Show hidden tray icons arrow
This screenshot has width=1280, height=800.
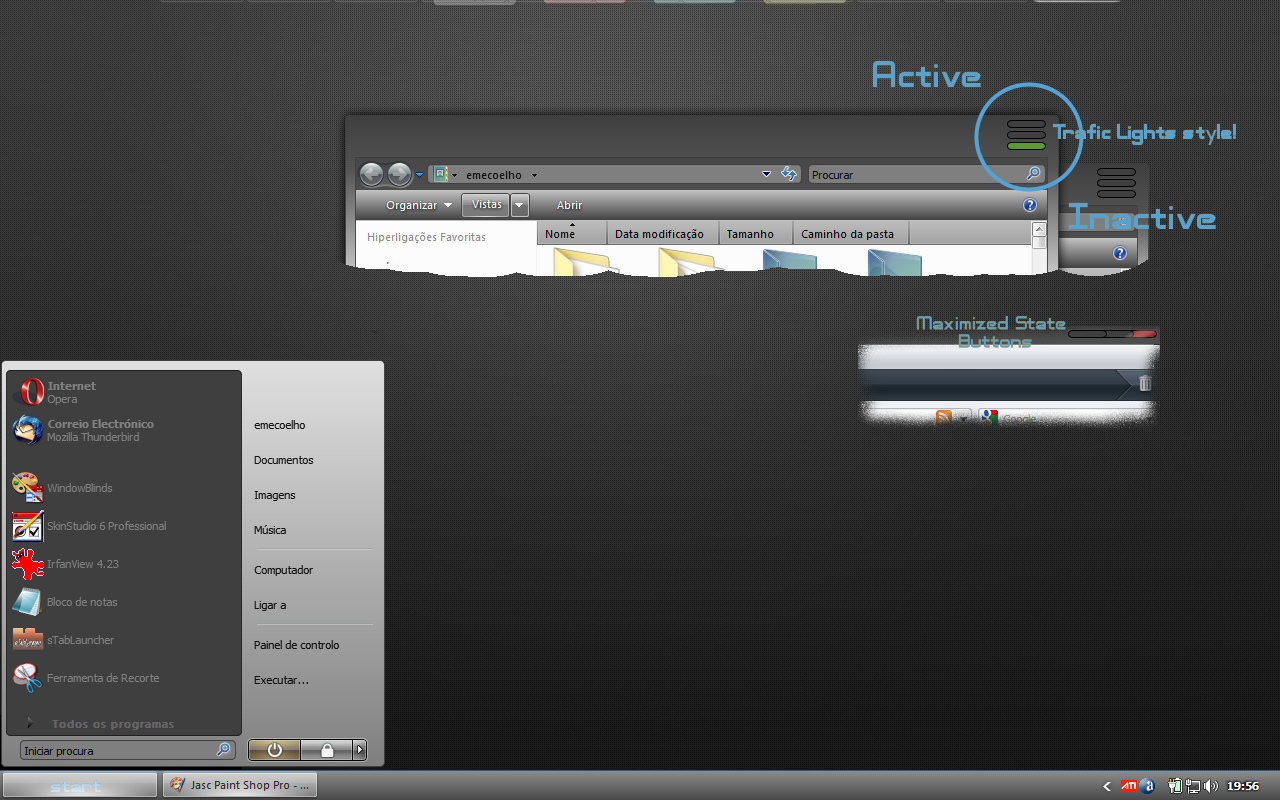click(x=1107, y=786)
